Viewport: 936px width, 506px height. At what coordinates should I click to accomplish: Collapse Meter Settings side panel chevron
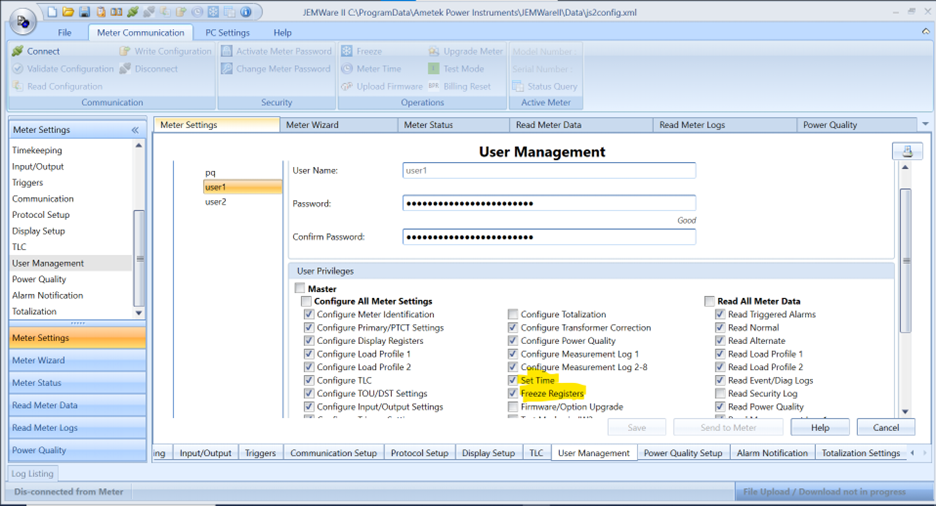coord(135,129)
